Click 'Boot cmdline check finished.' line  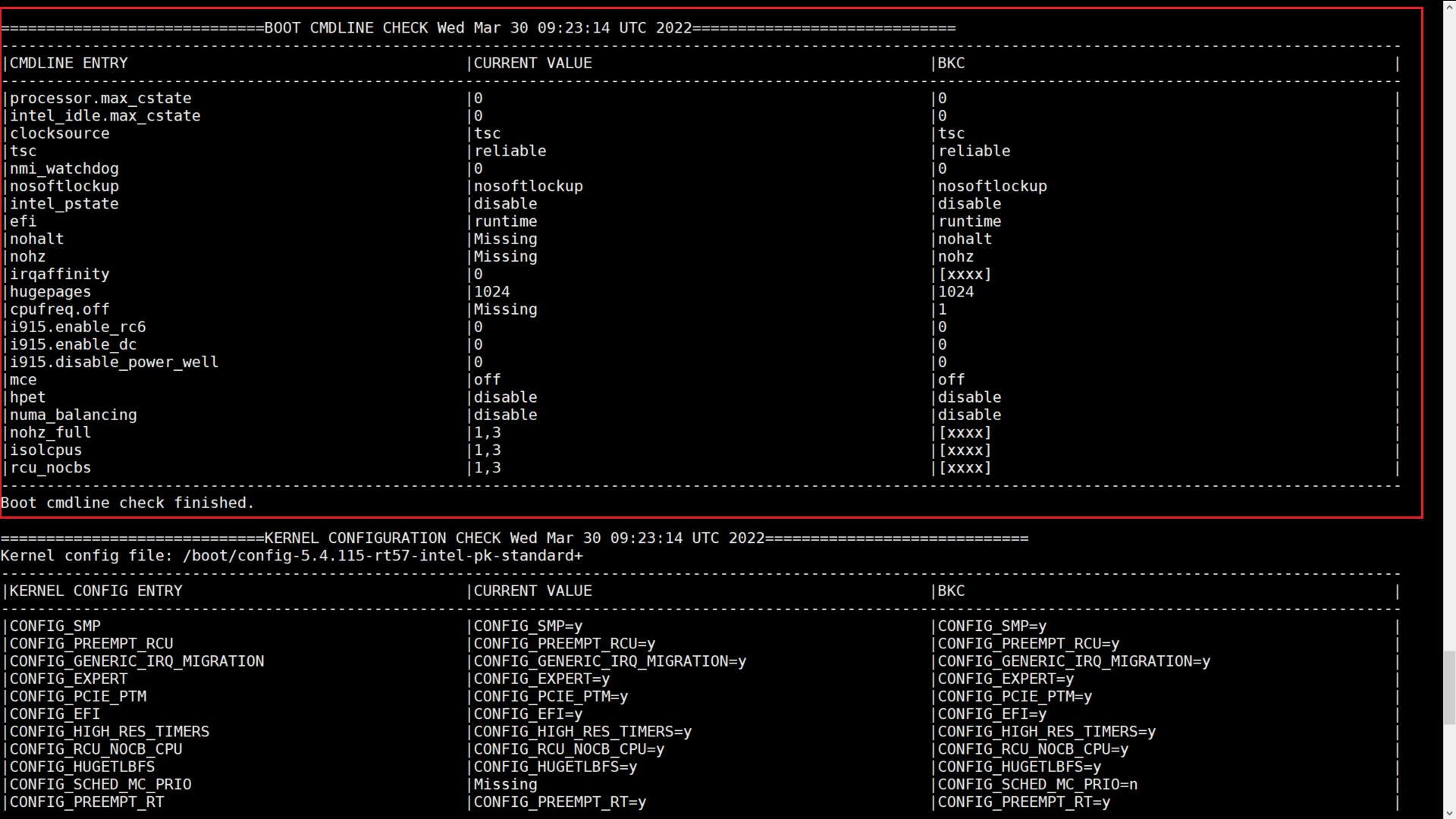(x=127, y=504)
